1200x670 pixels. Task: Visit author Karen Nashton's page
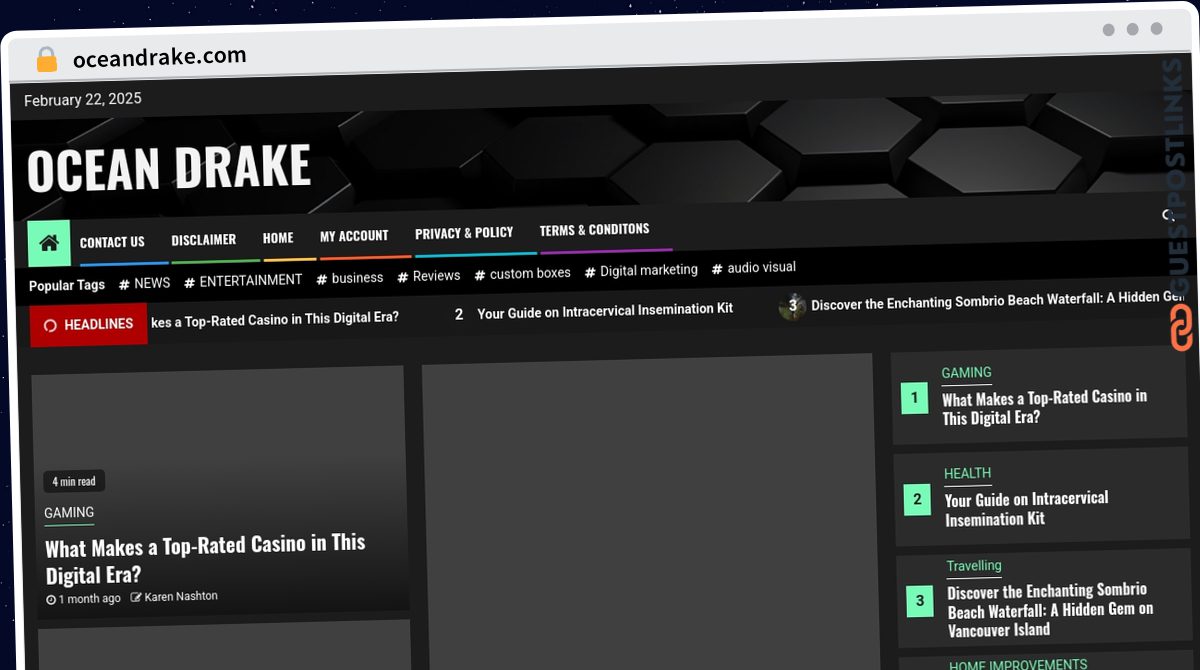[174, 597]
